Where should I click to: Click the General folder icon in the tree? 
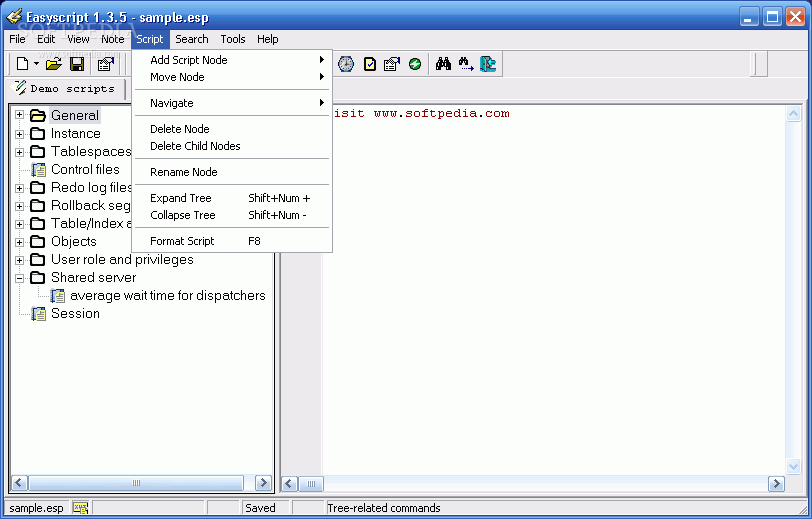coord(38,116)
